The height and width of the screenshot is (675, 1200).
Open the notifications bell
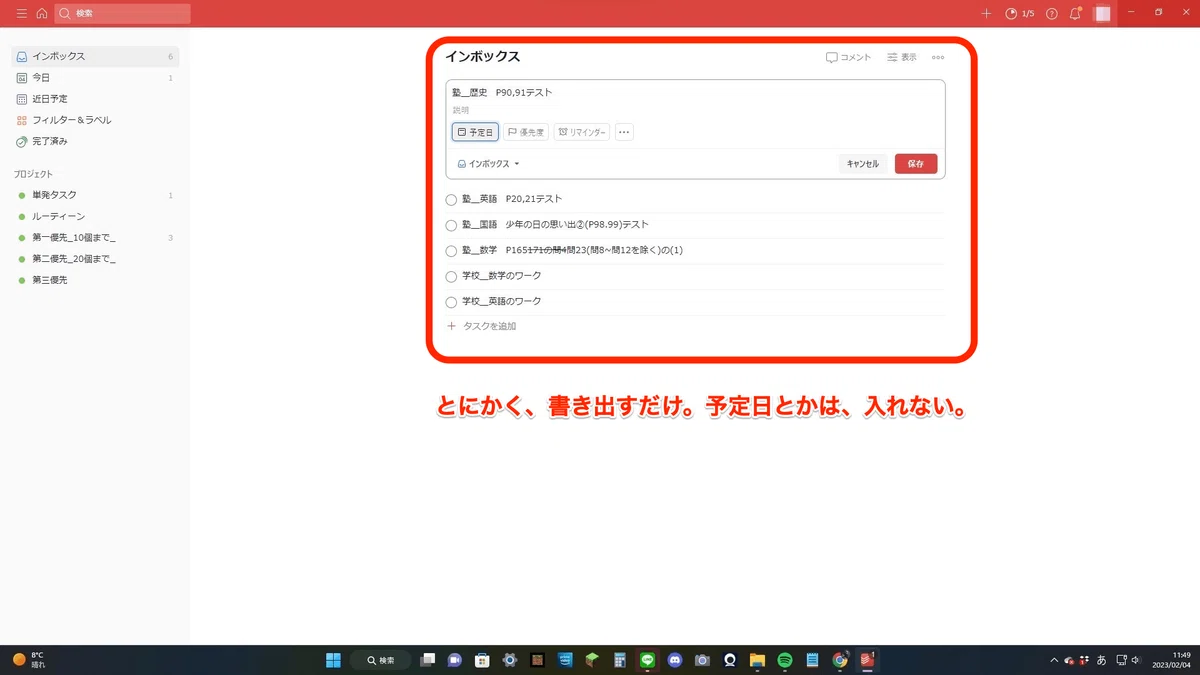point(1075,14)
